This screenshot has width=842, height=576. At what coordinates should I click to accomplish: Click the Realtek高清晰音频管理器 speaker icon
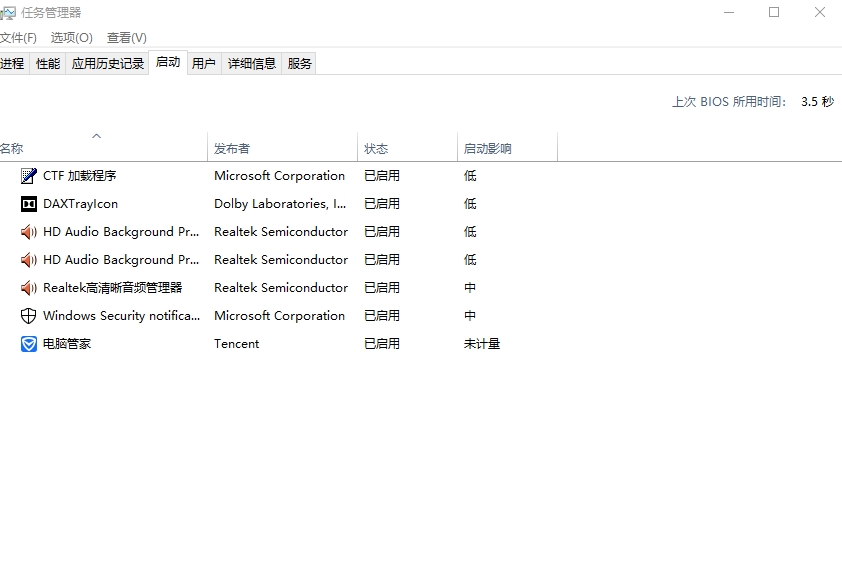pos(28,288)
